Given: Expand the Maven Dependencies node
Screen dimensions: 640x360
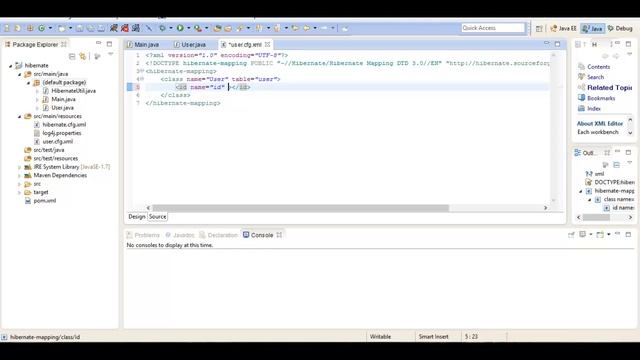Looking at the screenshot, I should [x=19, y=176].
